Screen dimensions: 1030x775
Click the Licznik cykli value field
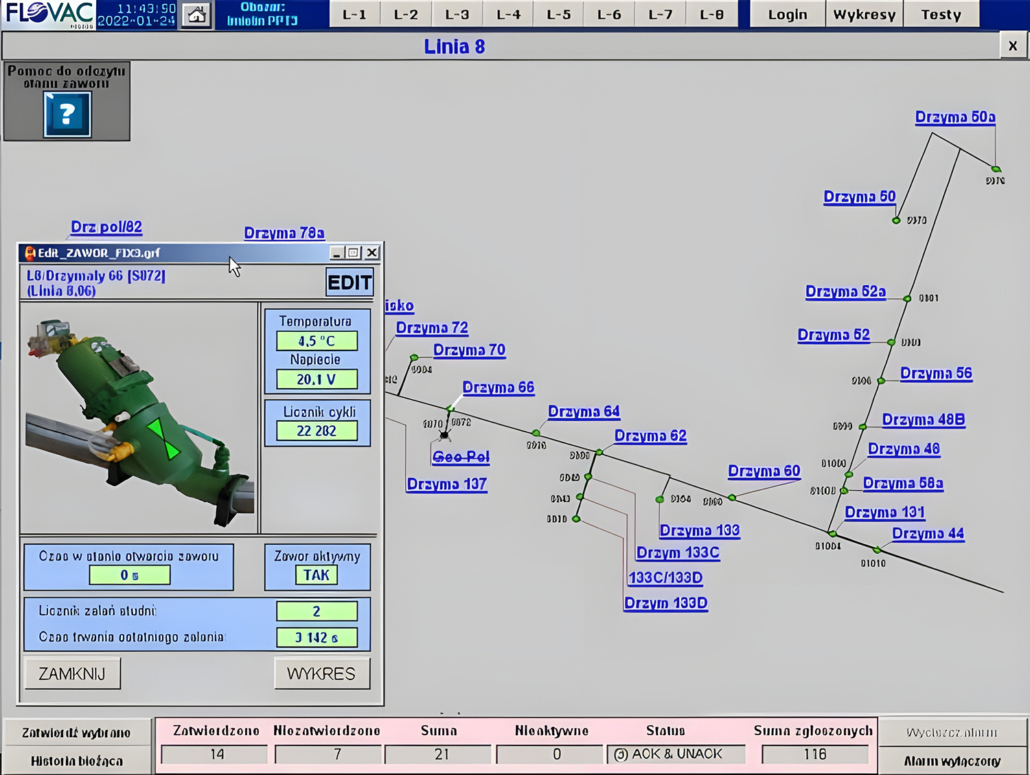coord(316,431)
